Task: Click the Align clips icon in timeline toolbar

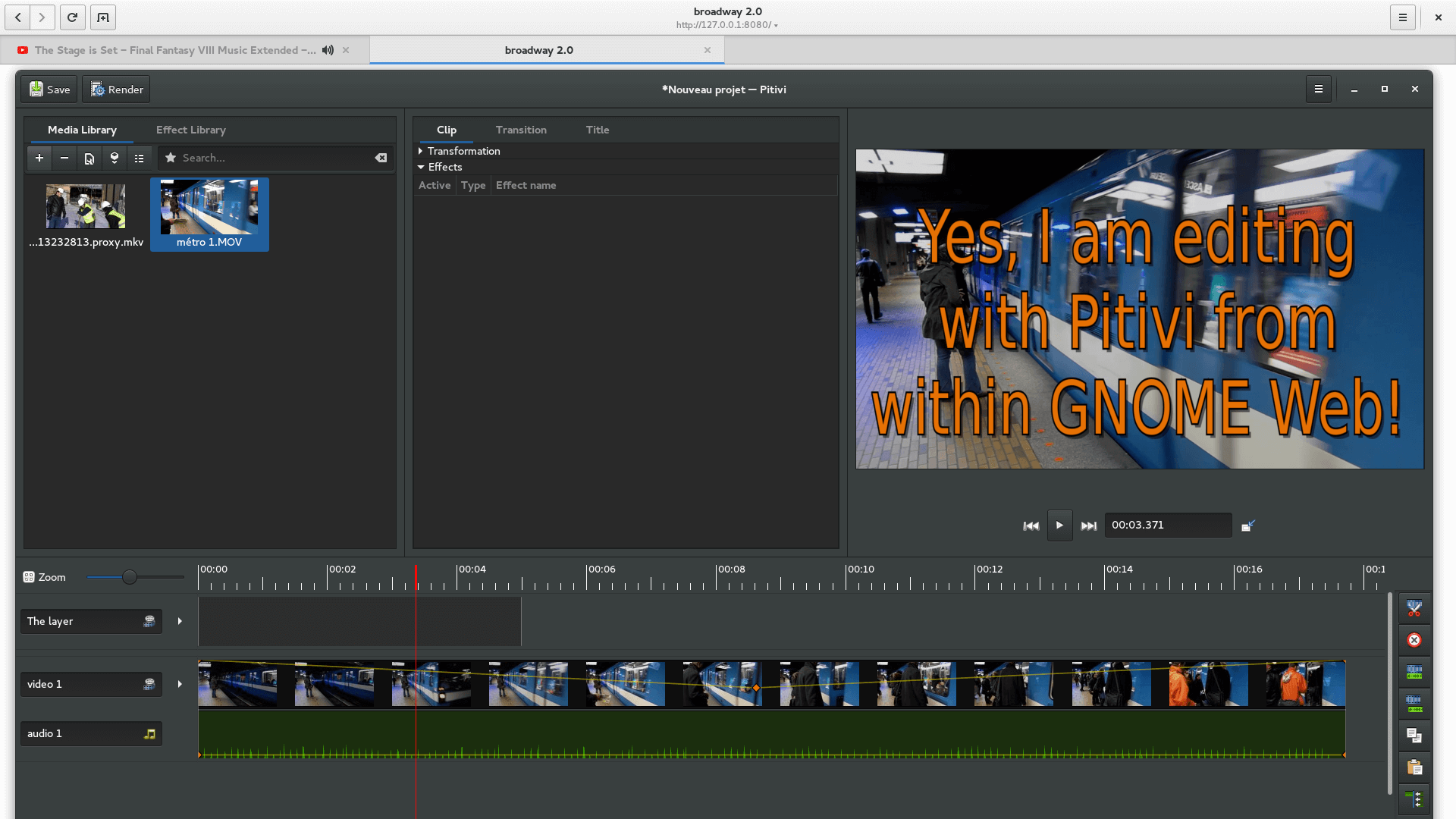Action: pos(1414,799)
